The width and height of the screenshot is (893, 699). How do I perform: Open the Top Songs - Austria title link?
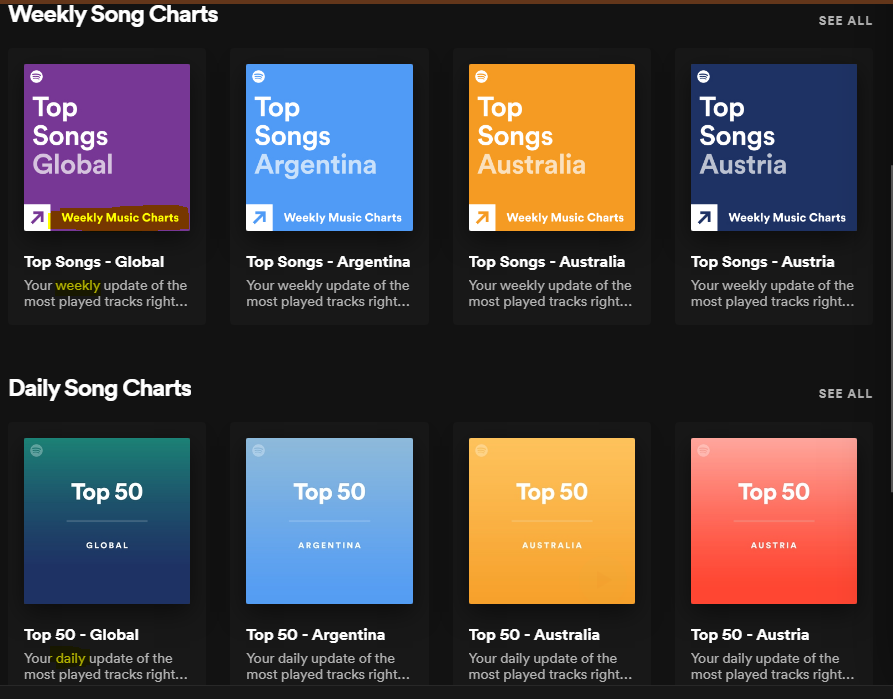click(x=763, y=261)
